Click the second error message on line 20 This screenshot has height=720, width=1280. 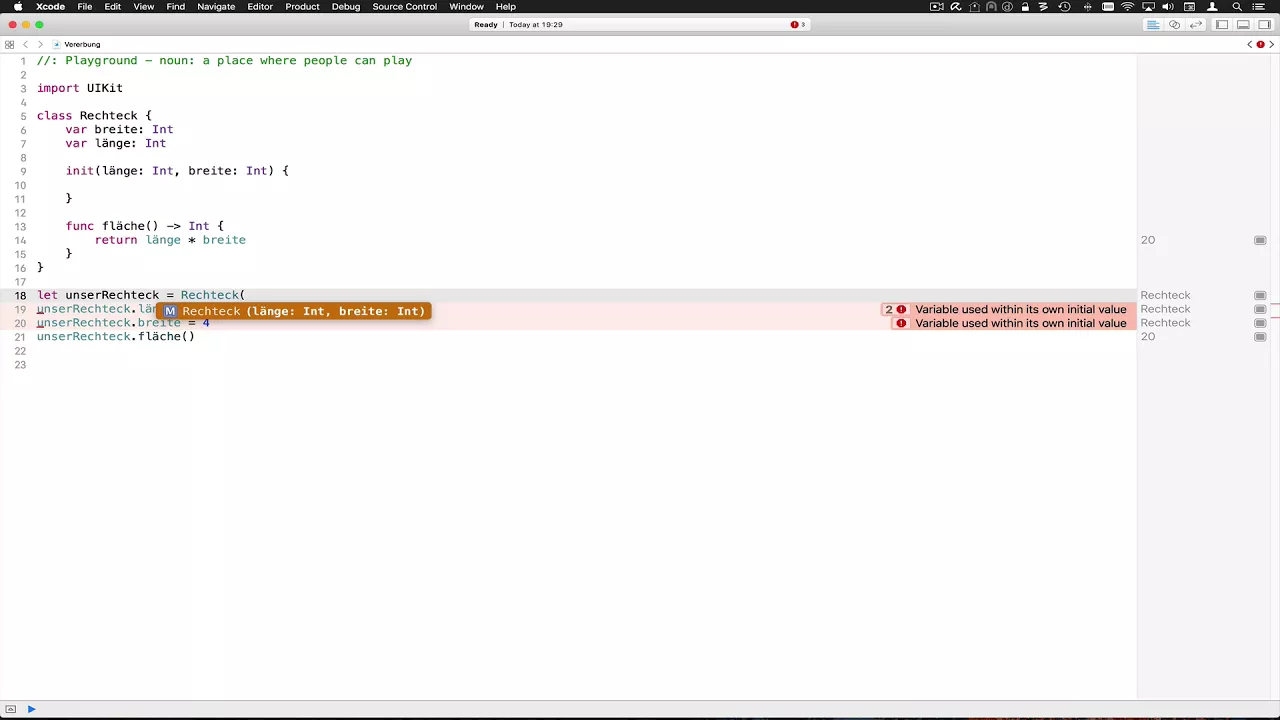coord(1020,323)
